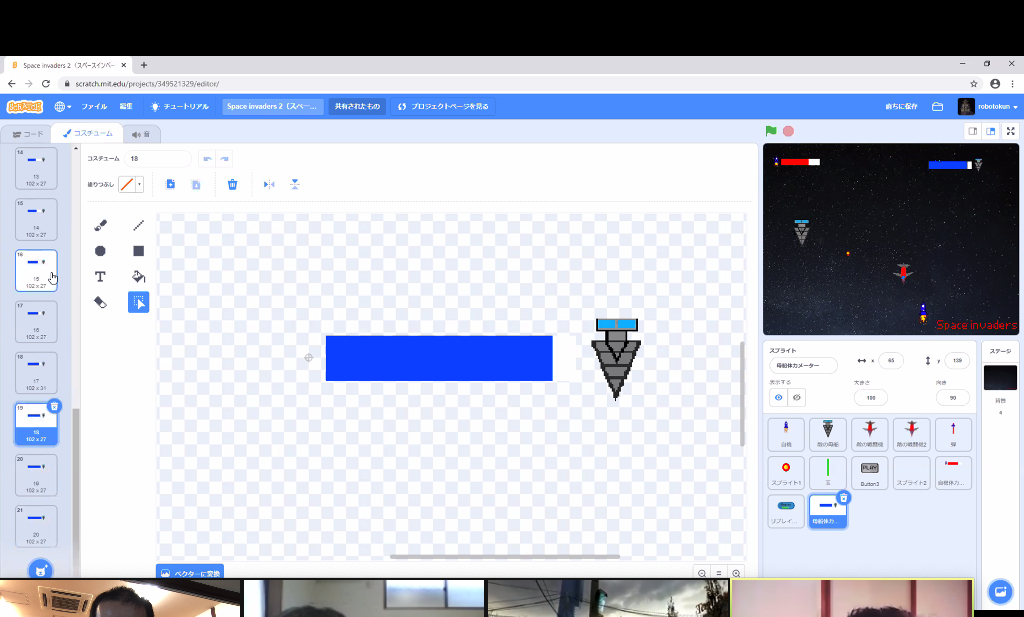Pick the Fill bucket tool

click(138, 277)
